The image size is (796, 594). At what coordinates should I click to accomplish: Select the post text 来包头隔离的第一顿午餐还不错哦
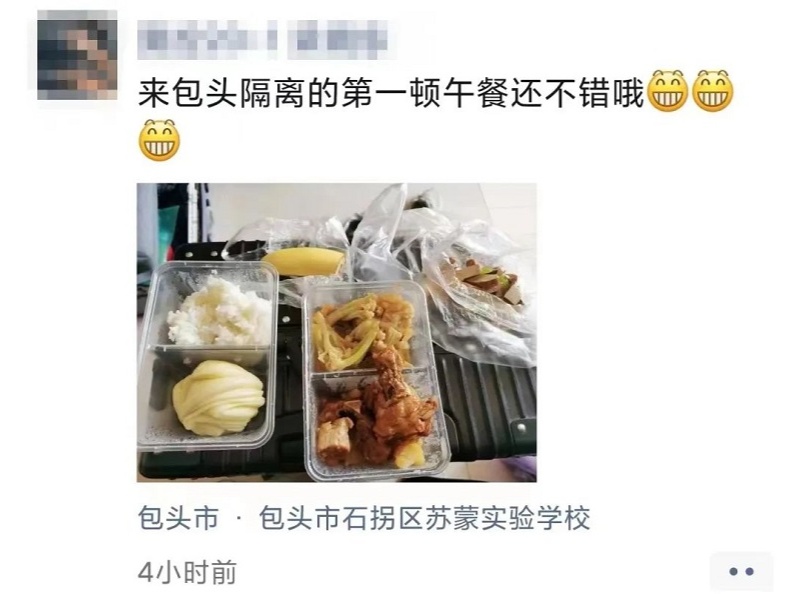(391, 92)
